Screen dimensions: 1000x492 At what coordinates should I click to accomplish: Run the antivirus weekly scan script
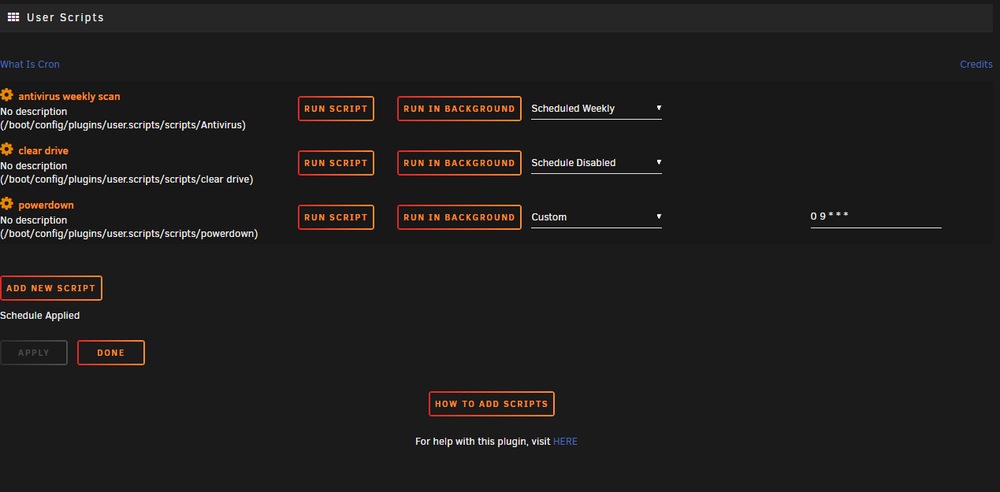pyautogui.click(x=336, y=108)
